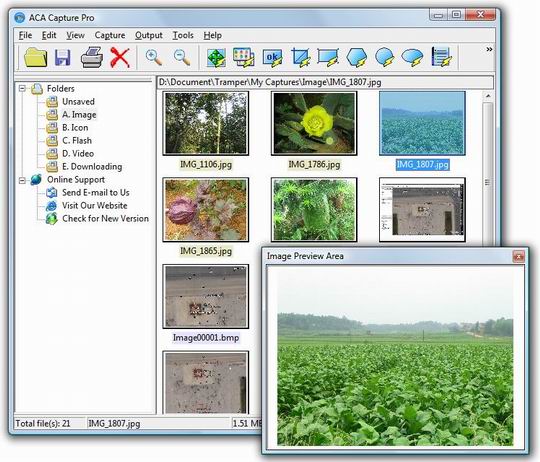This screenshot has height=462, width=540.
Task: Select the Unsaved folder
Action: 78,102
